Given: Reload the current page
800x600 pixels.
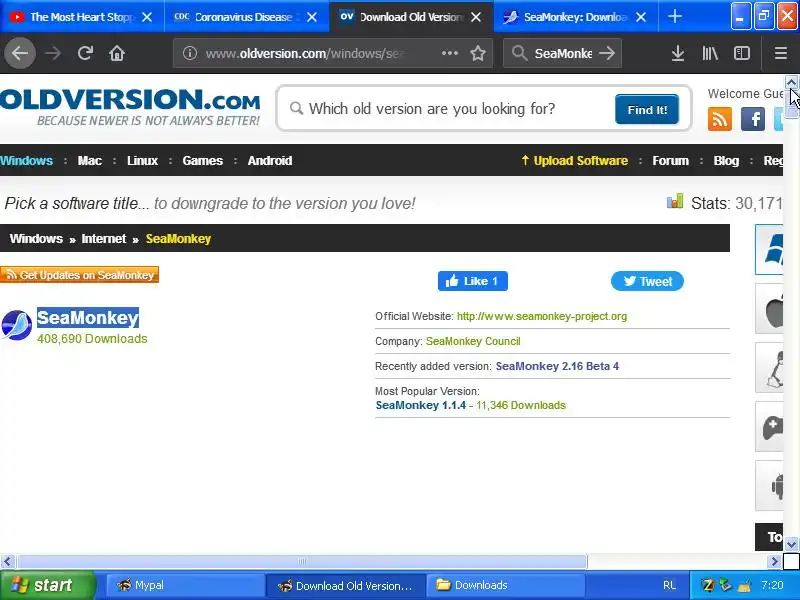Looking at the screenshot, I should 85,53.
